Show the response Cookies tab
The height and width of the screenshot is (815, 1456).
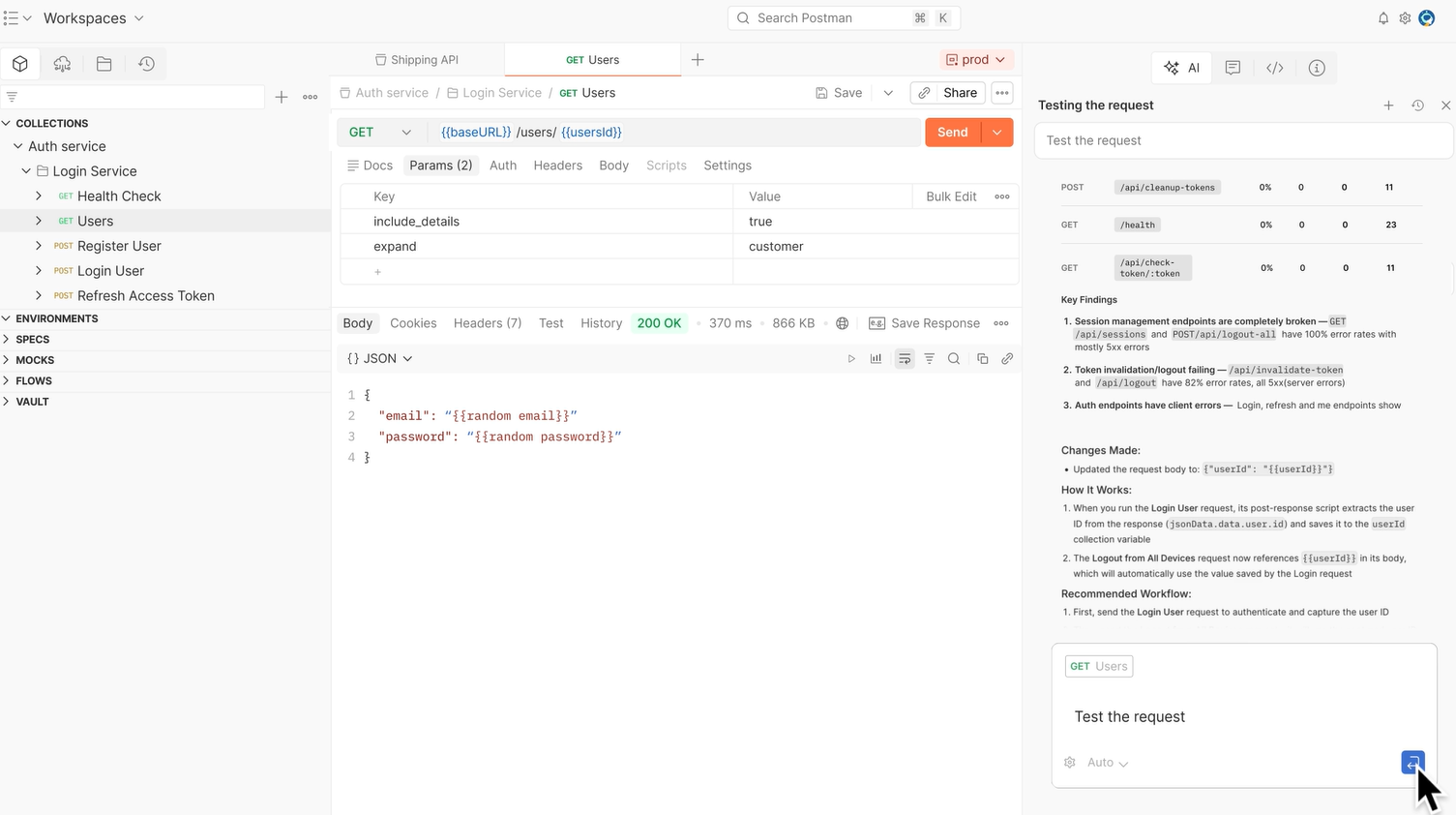tap(413, 323)
